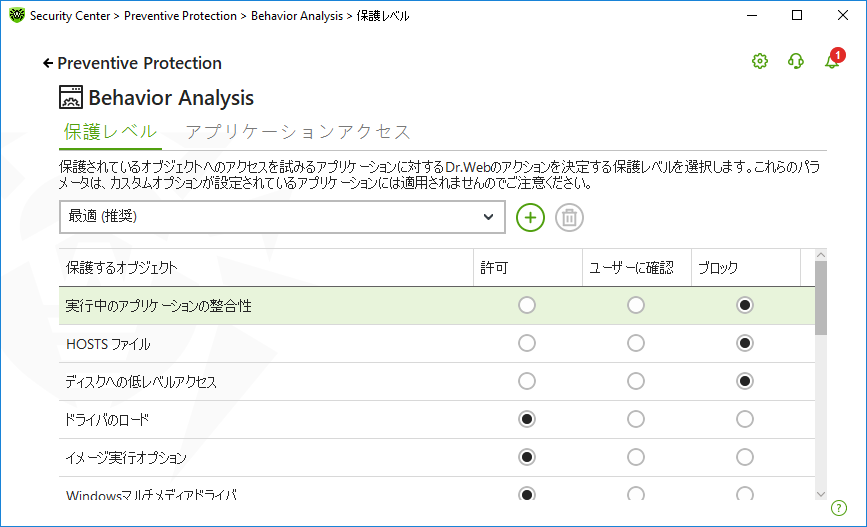Image resolution: width=867 pixels, height=527 pixels.
Task: Click the back arrow next to Preventive Protection
Action: point(48,64)
